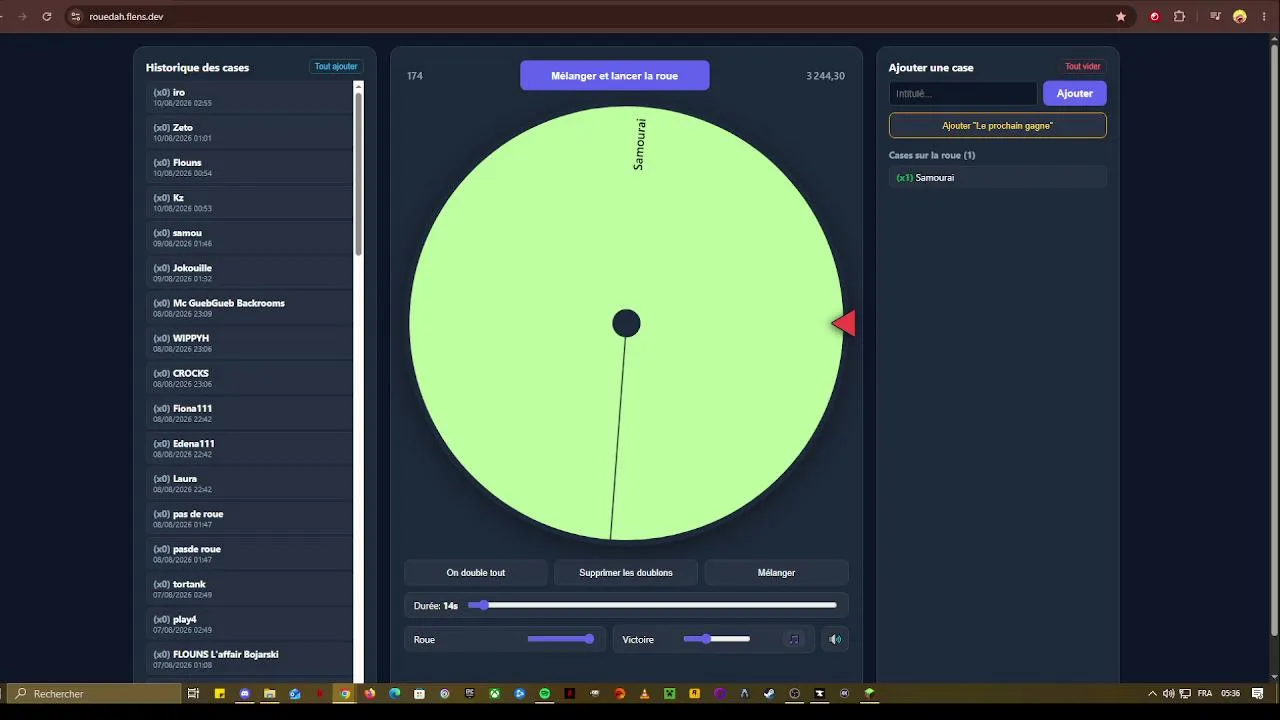Open File Explorer from the taskbar
The image size is (1280, 720).
pos(270,693)
